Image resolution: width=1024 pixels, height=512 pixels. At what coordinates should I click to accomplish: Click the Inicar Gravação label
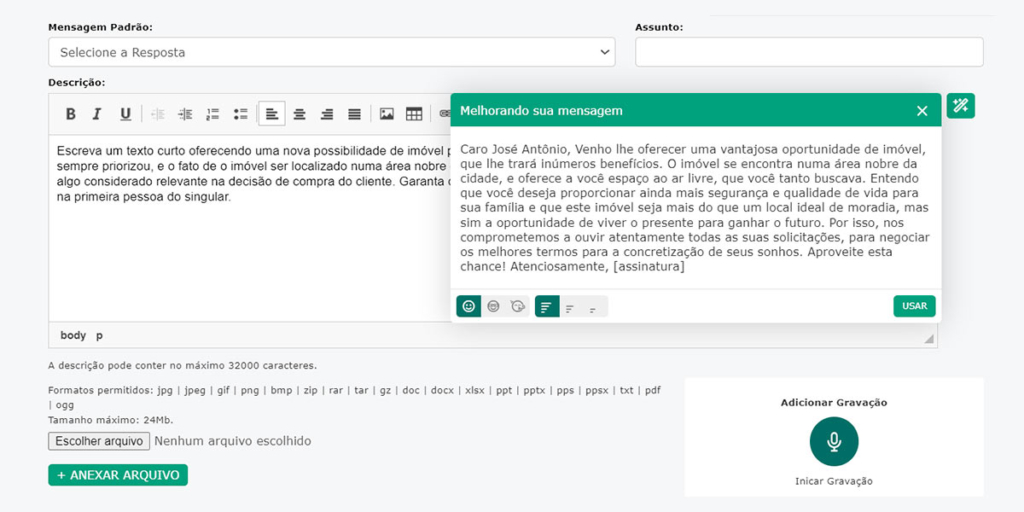pos(834,481)
